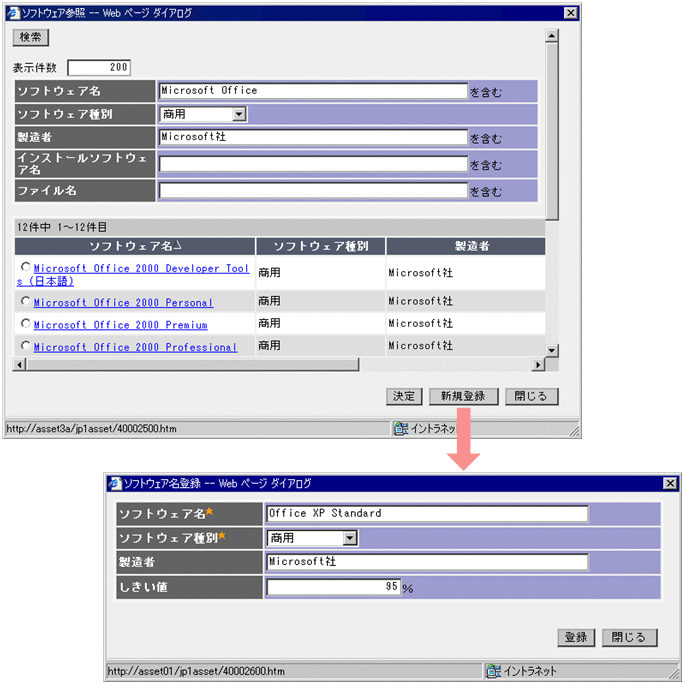
Task: Focus ソフトウェア名 field with Office XP Standard
Action: [427, 514]
